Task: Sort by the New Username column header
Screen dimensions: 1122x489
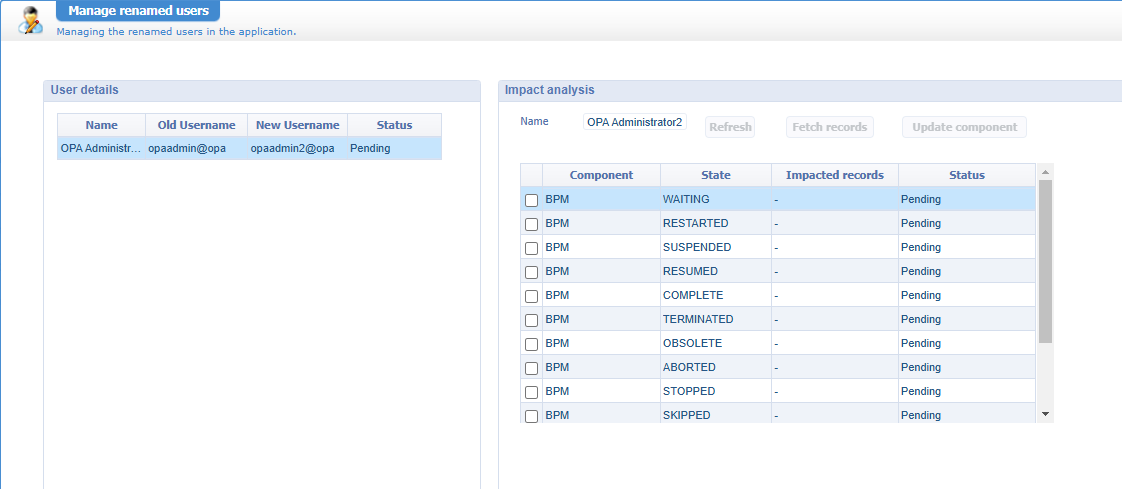Action: (x=297, y=125)
